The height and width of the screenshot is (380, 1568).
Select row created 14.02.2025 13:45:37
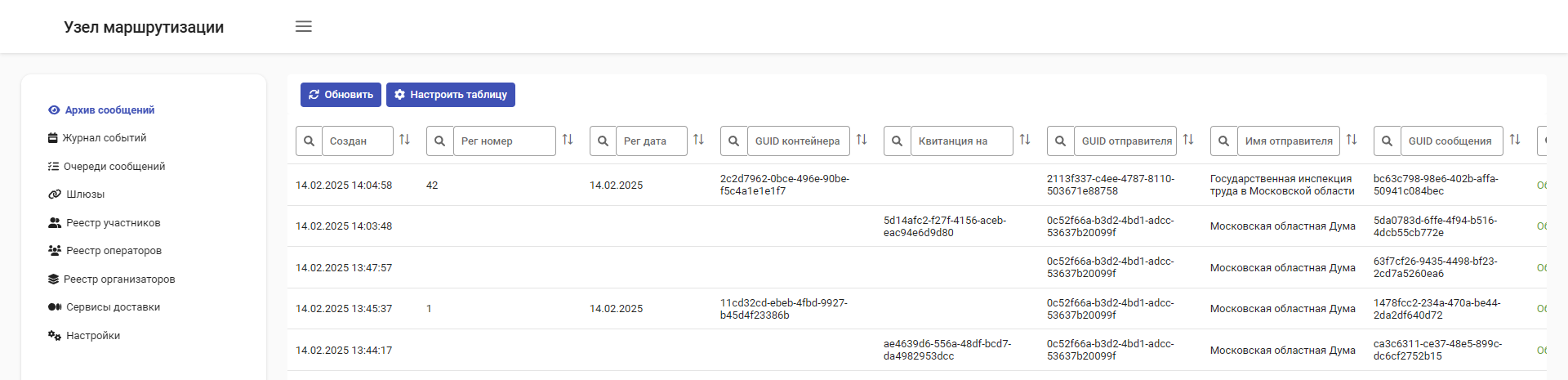pyautogui.click(x=917, y=309)
